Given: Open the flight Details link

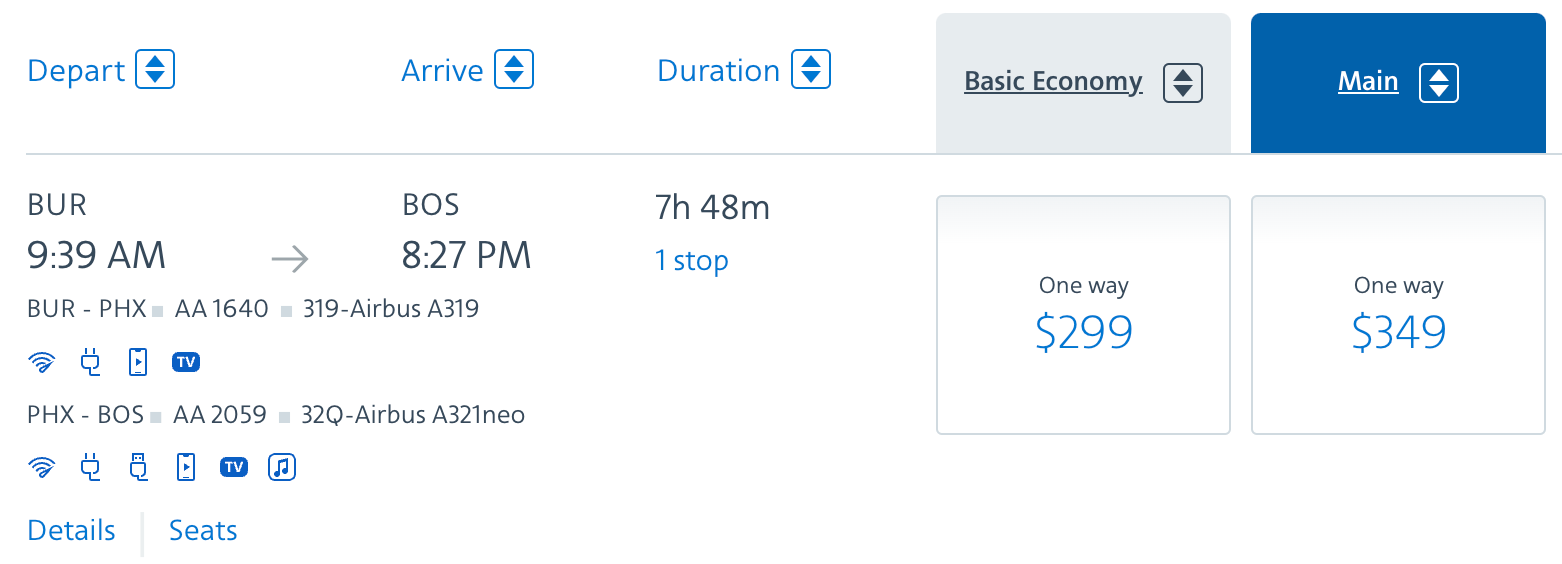Looking at the screenshot, I should [x=72, y=530].
